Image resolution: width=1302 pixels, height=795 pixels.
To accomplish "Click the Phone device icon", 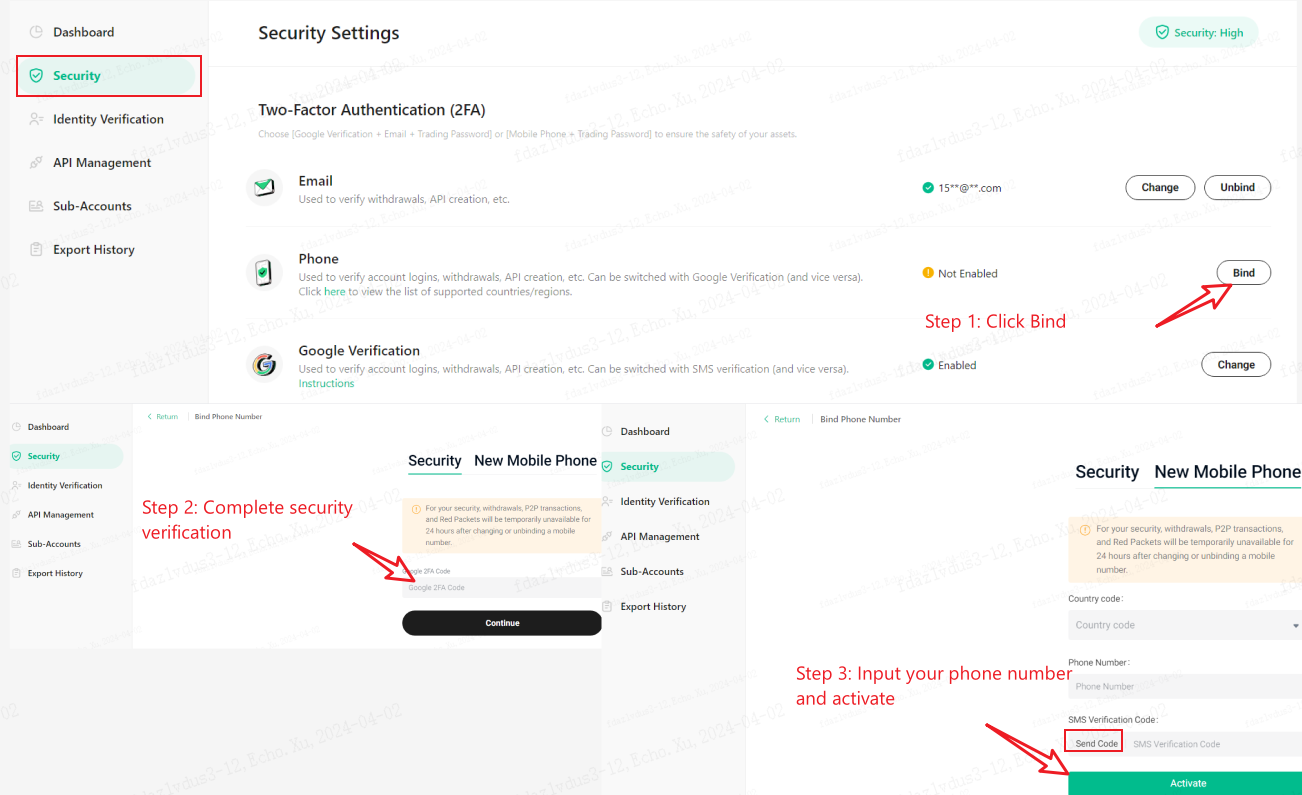I will [264, 273].
